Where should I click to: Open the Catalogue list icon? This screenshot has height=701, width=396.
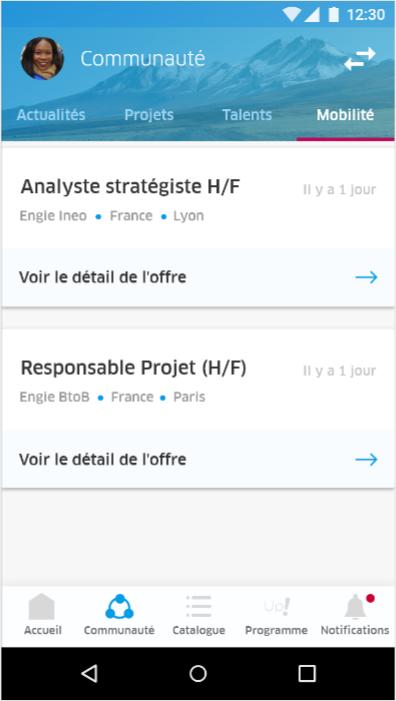click(x=198, y=607)
